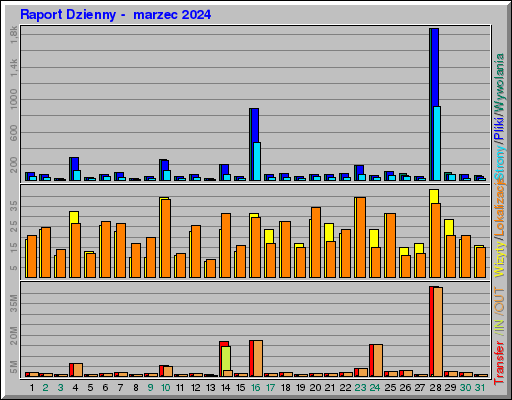Click day label 22 on bottom axis
512x400 pixels.
tap(345, 388)
